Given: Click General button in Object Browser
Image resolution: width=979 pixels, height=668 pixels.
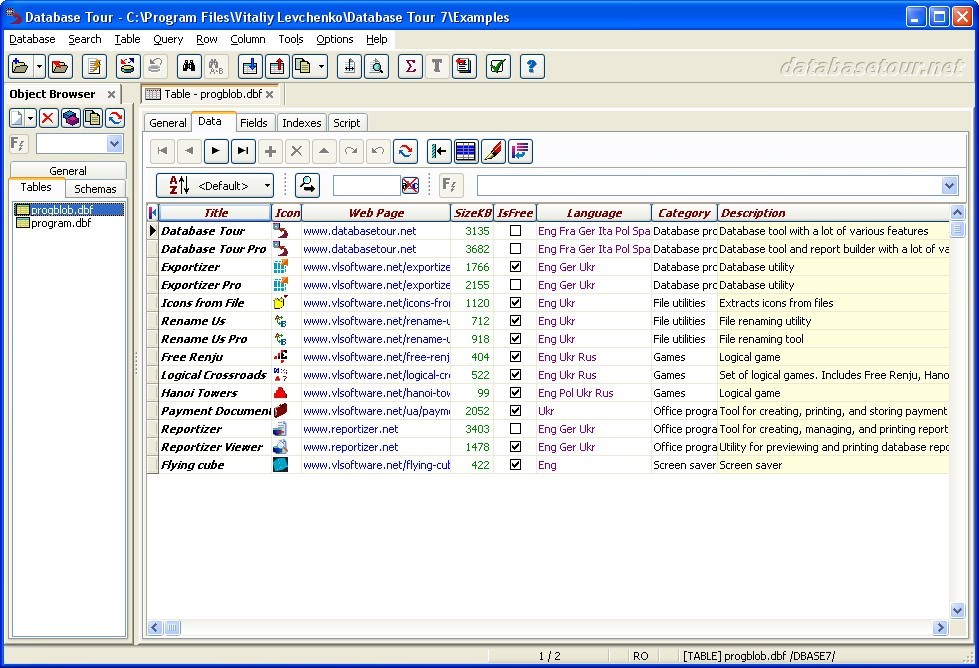Looking at the screenshot, I should pyautogui.click(x=68, y=170).
